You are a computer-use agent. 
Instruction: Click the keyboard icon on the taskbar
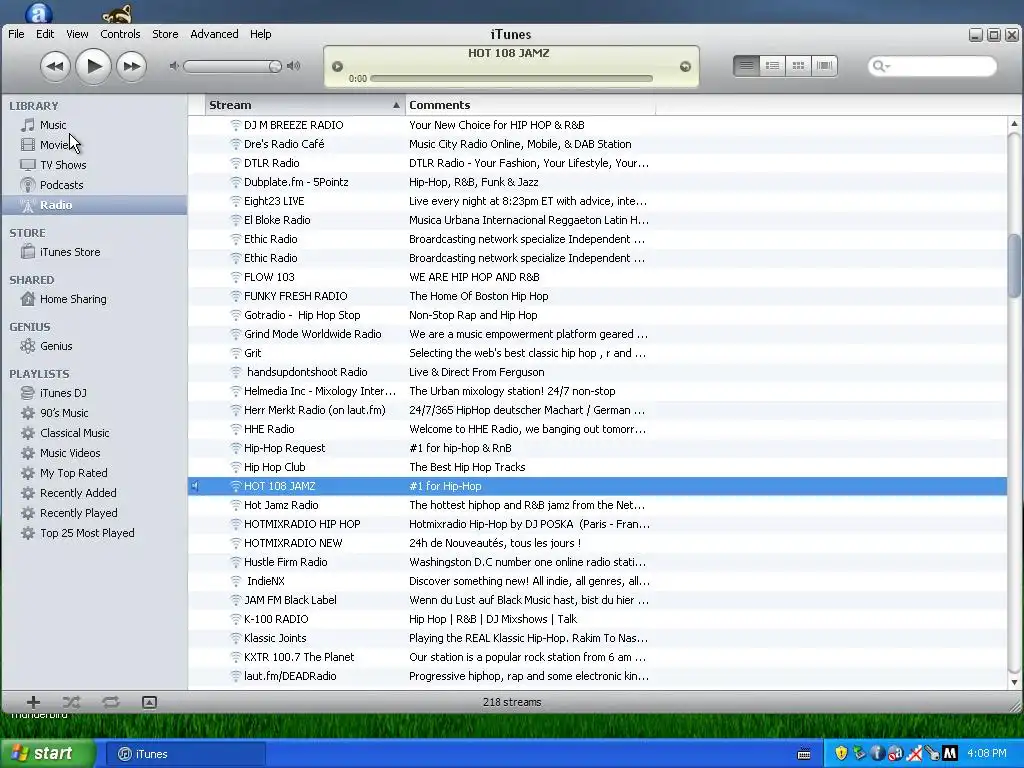point(804,754)
